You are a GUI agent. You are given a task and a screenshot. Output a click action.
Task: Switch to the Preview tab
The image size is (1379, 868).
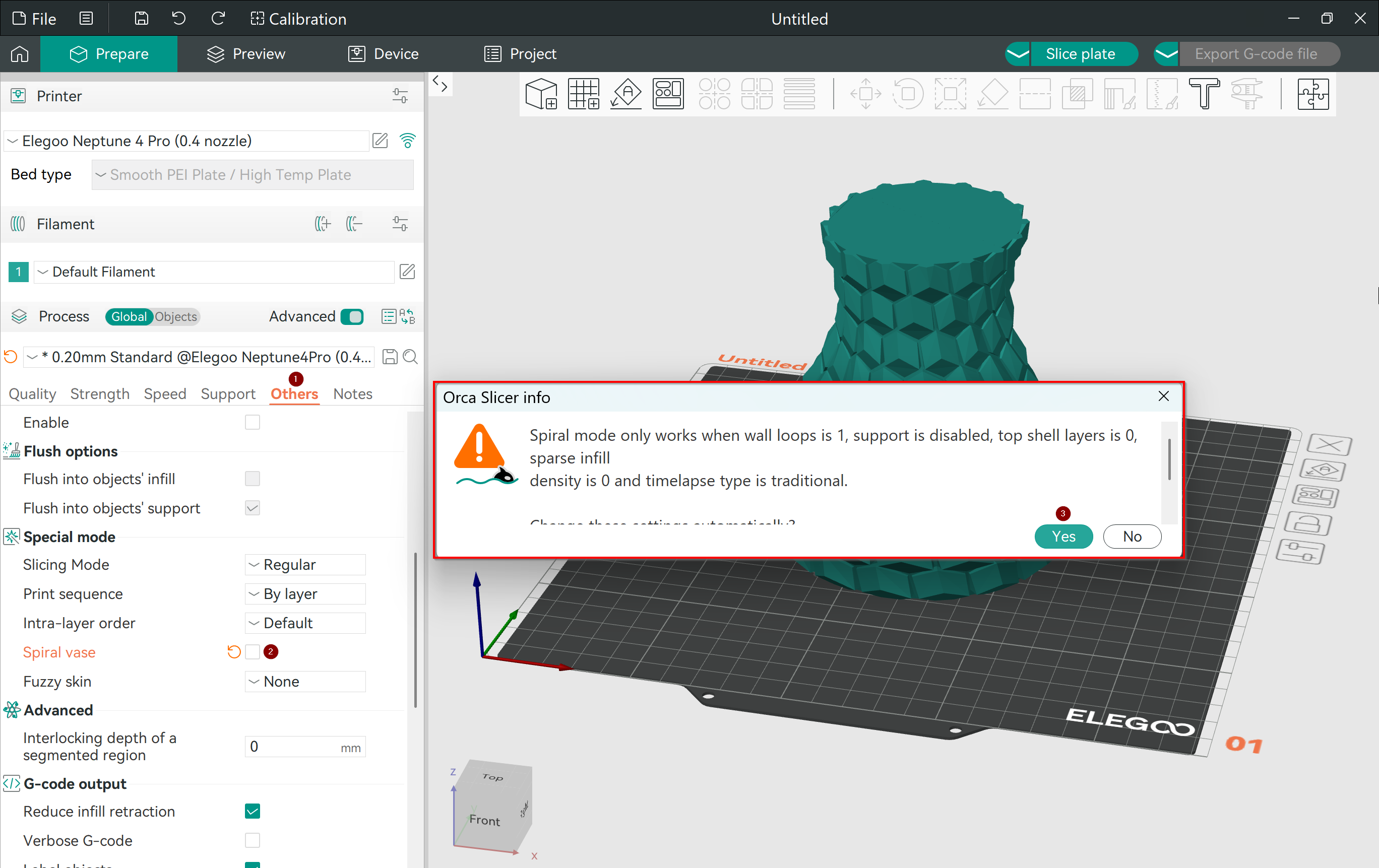(245, 54)
